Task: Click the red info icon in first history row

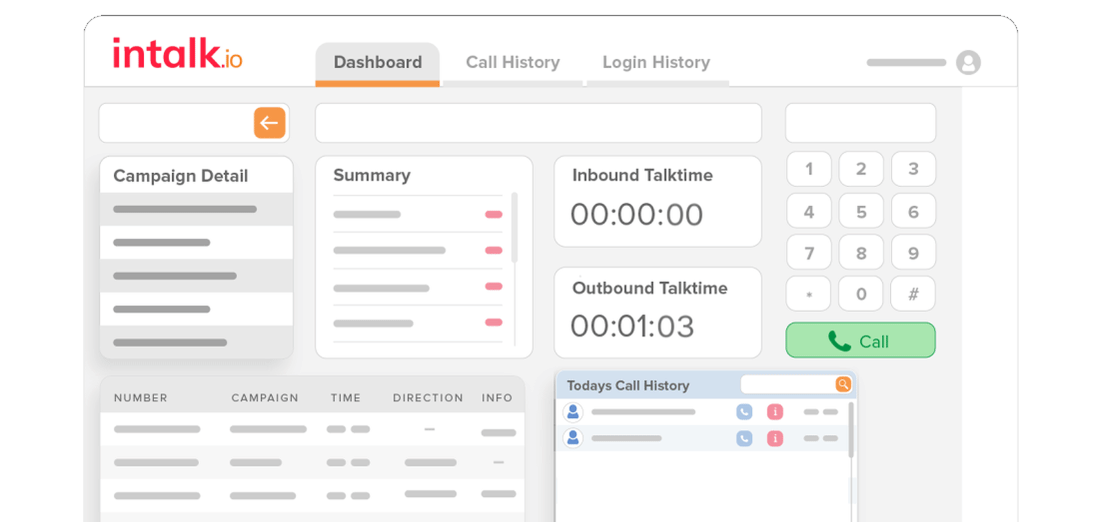Action: tap(774, 412)
